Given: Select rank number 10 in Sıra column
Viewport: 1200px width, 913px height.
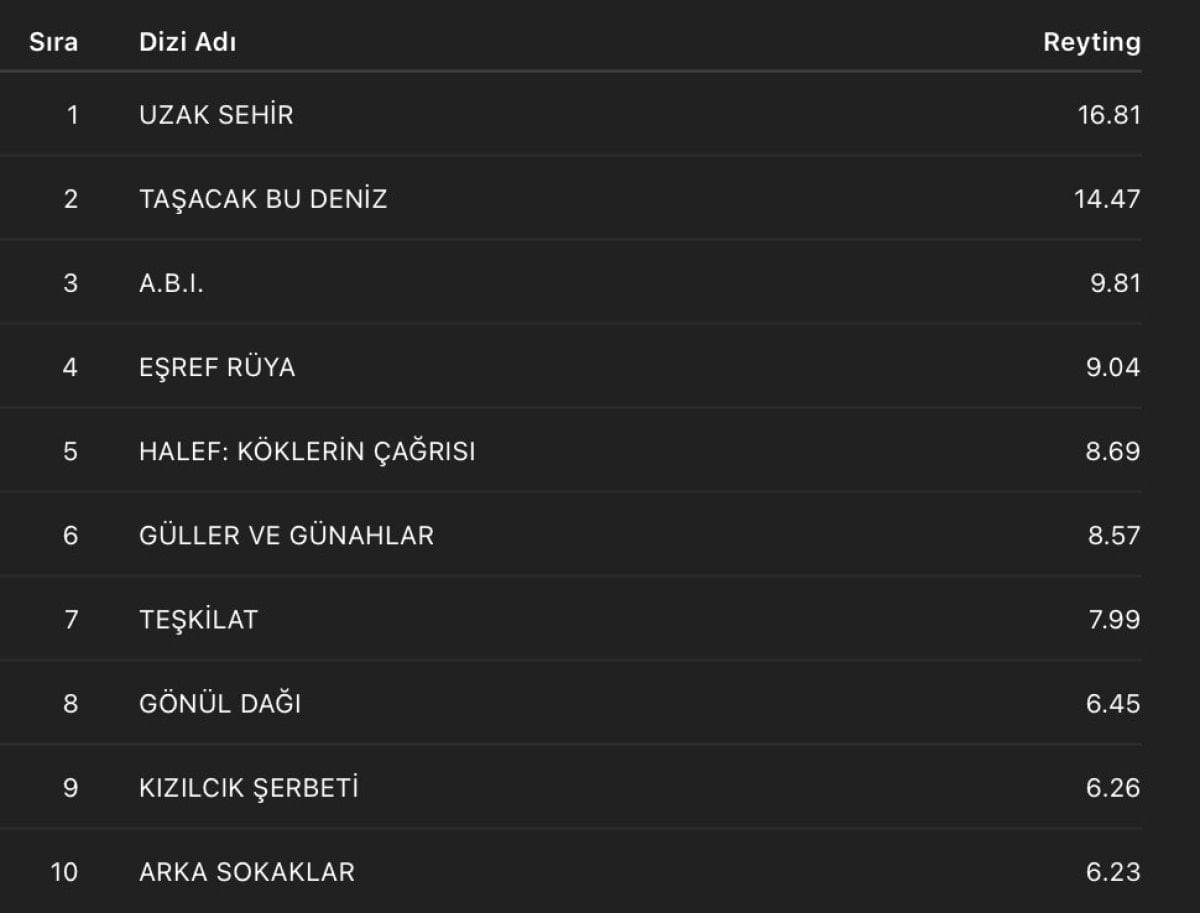Looking at the screenshot, I should [64, 872].
